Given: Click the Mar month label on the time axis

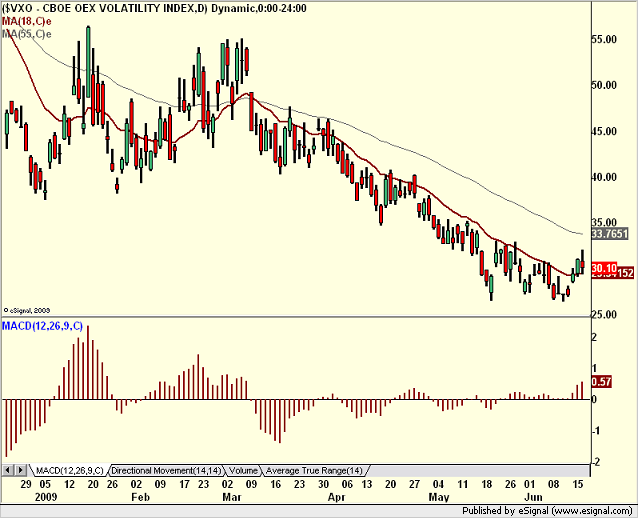Looking at the screenshot, I should click(232, 497).
